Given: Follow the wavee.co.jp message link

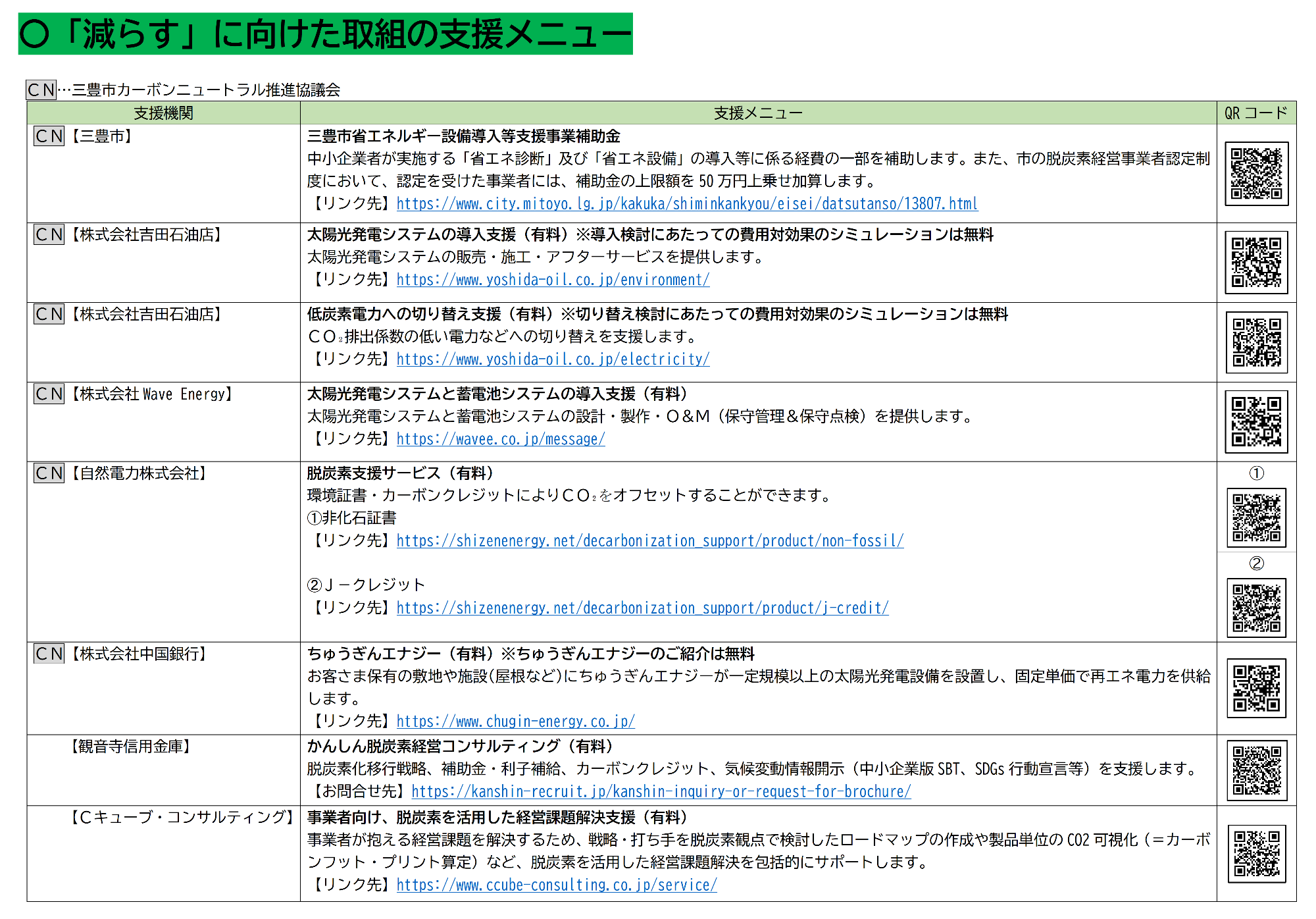Looking at the screenshot, I should 500,440.
